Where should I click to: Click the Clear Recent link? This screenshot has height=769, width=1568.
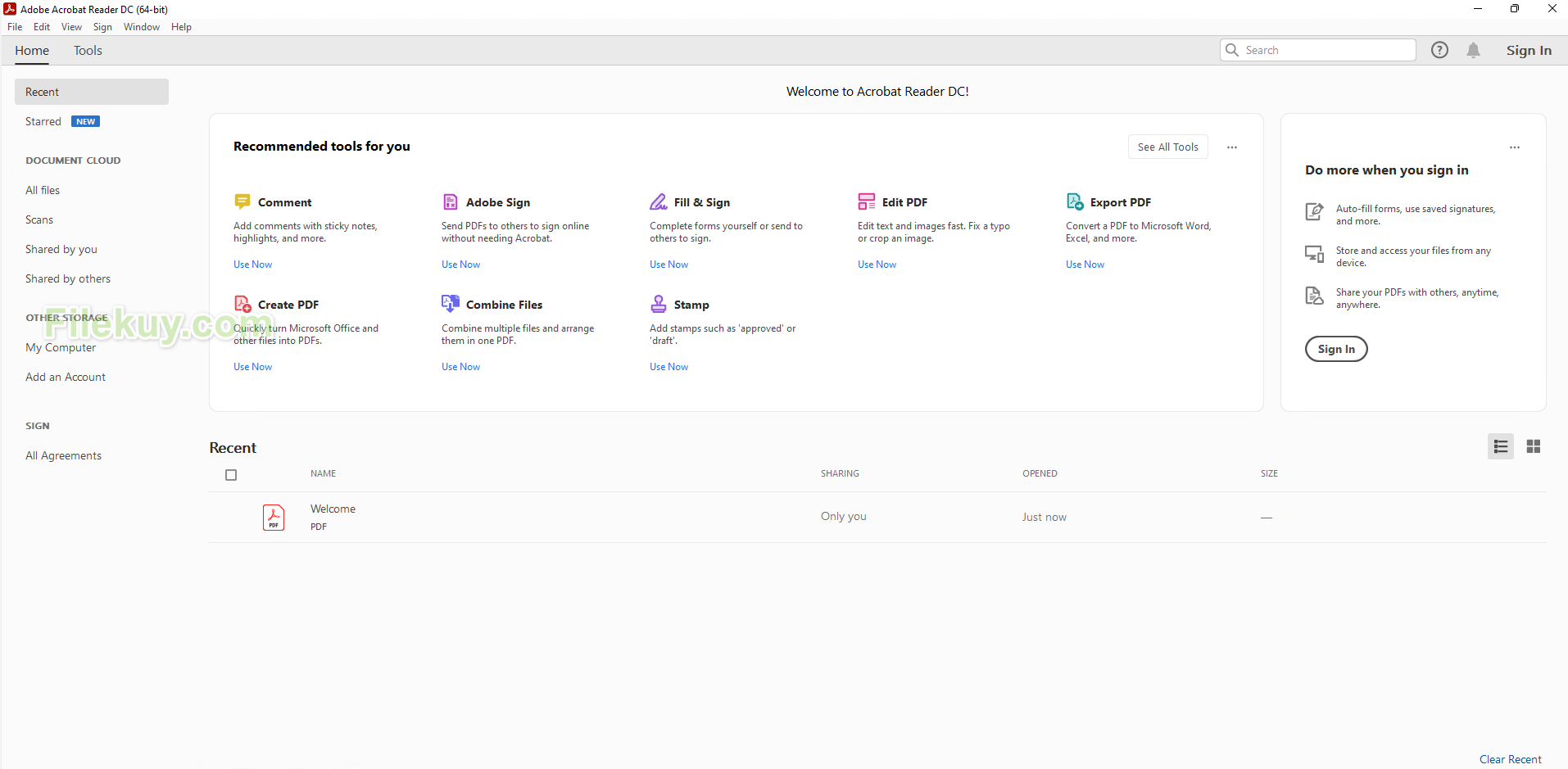[x=1510, y=759]
